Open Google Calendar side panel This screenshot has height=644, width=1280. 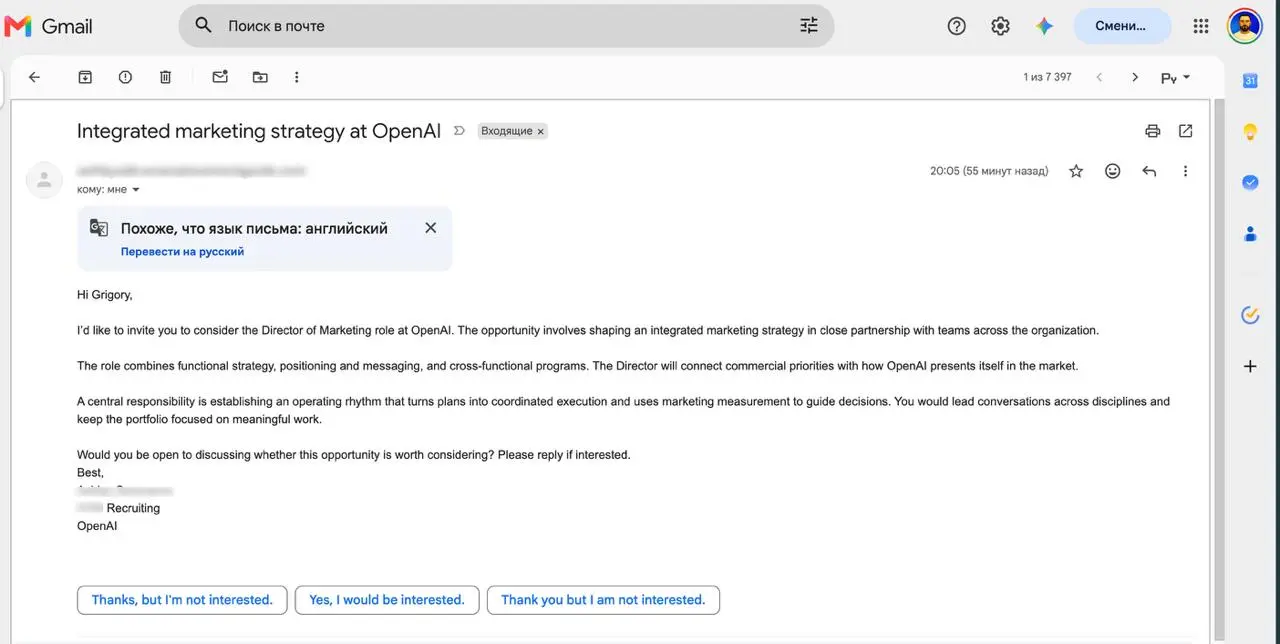click(x=1250, y=81)
